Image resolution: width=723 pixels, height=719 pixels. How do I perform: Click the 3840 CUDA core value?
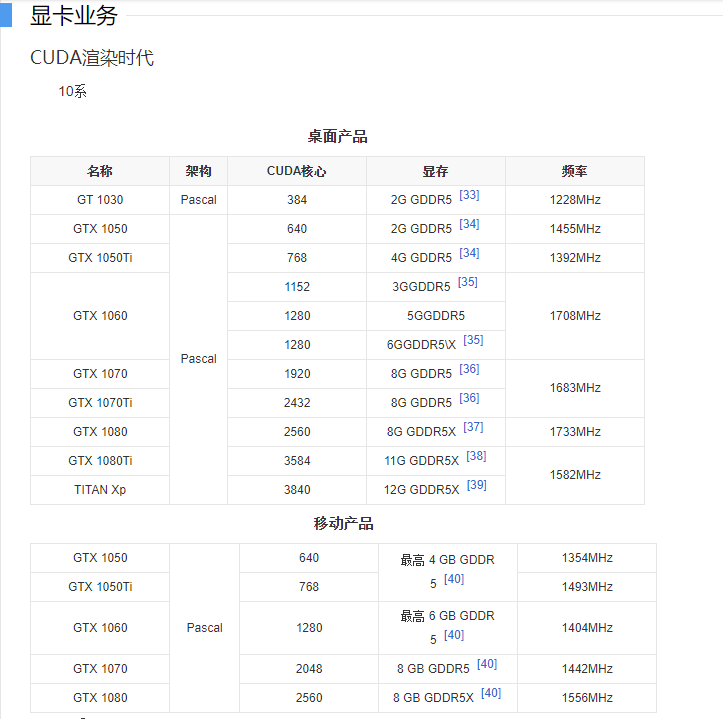tap(297, 490)
